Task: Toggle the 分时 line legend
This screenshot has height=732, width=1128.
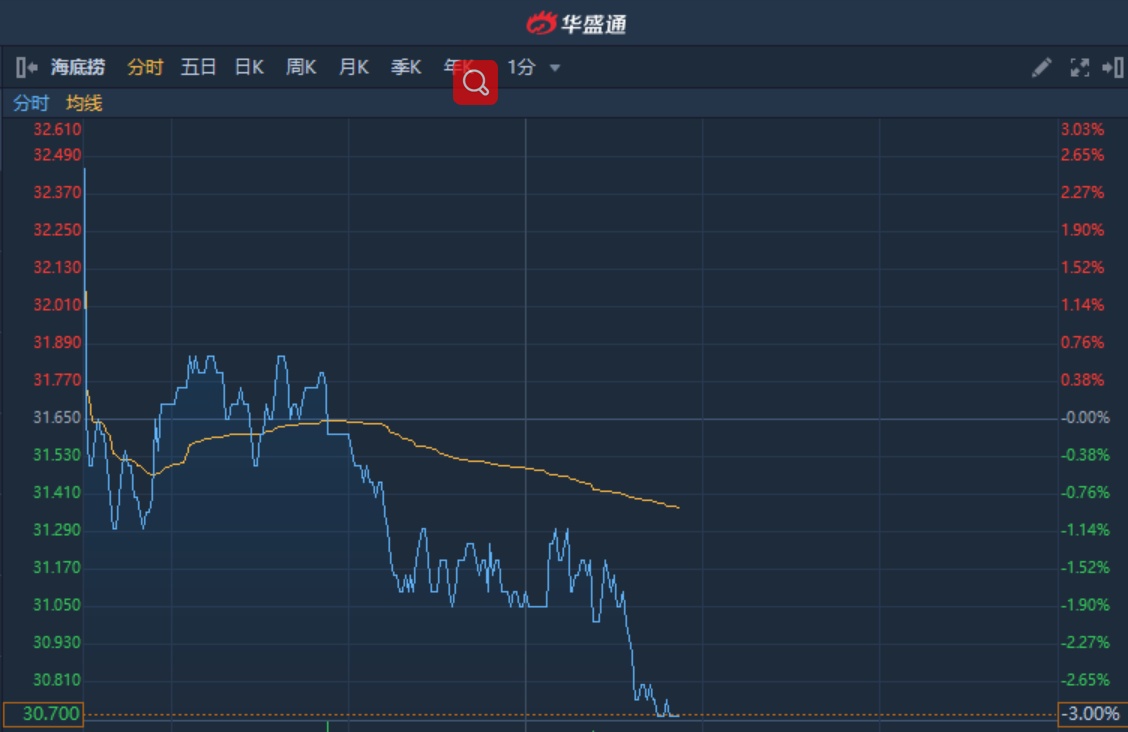Action: click(30, 103)
